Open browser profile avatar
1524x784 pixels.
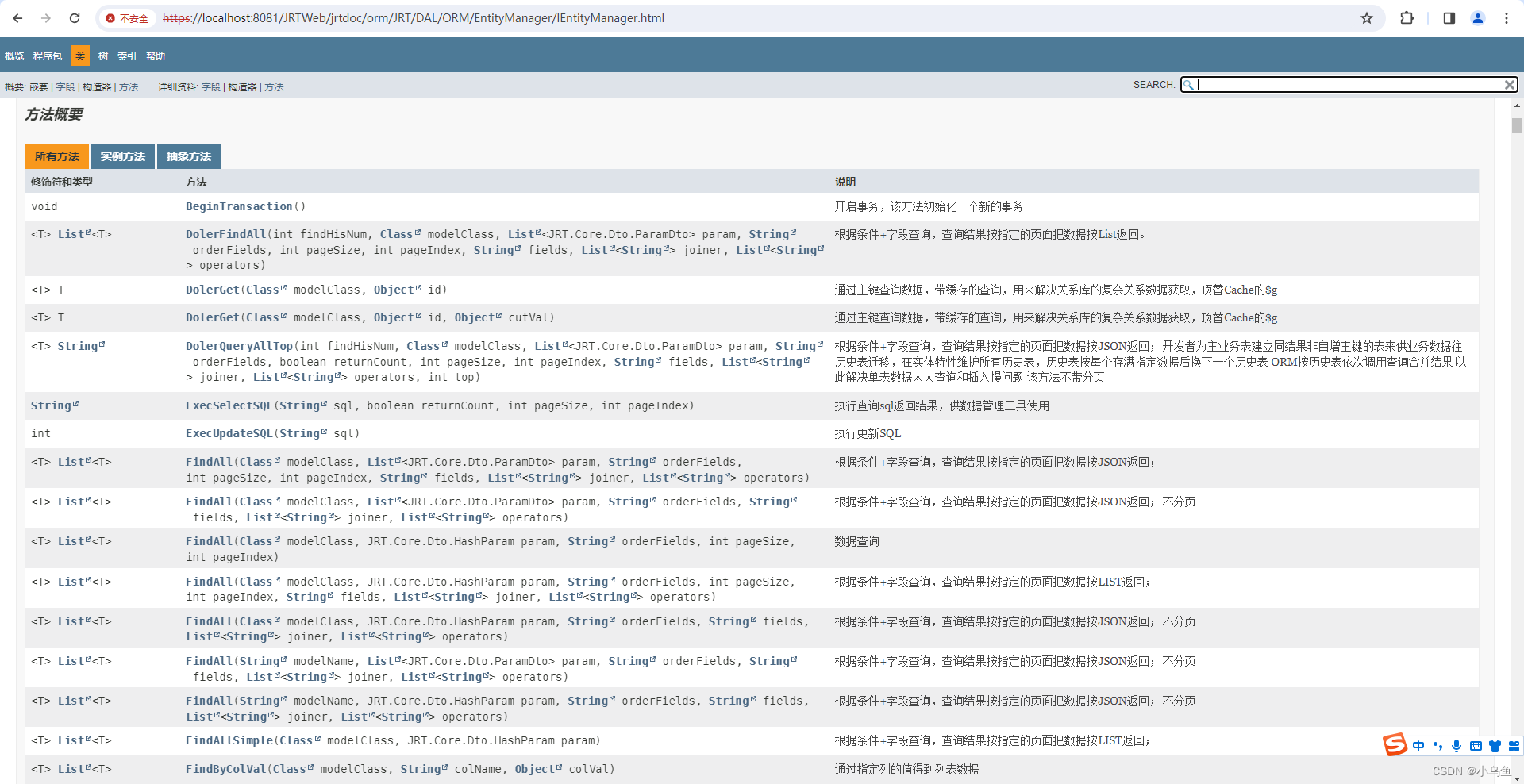(x=1478, y=18)
